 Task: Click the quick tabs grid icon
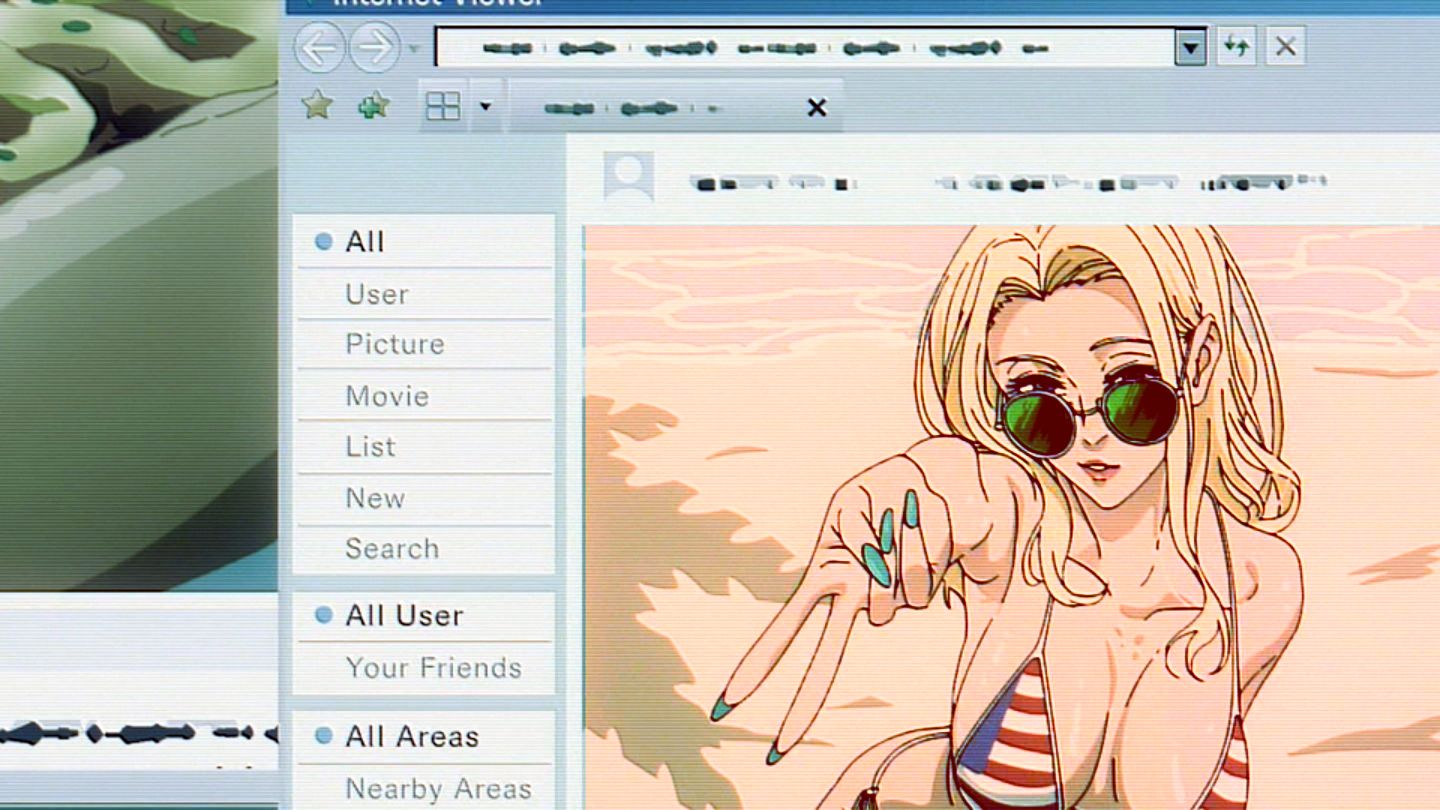(442, 106)
